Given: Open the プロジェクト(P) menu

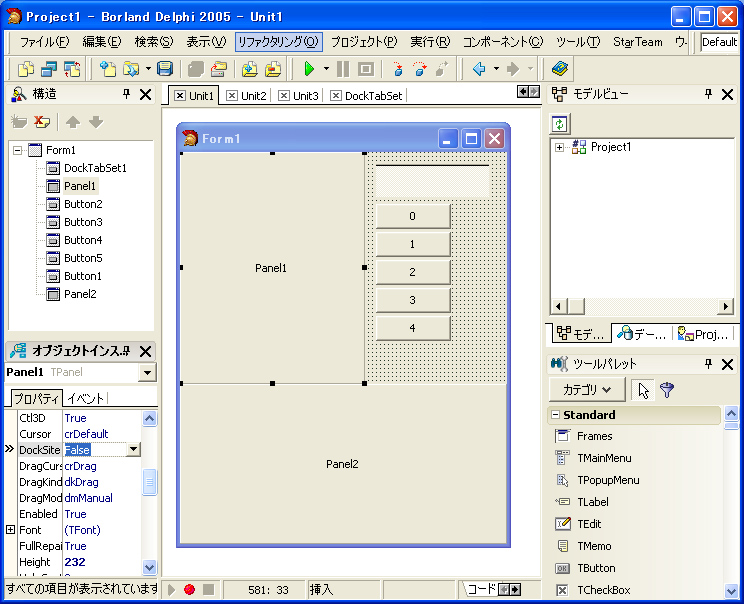Looking at the screenshot, I should click(364, 42).
